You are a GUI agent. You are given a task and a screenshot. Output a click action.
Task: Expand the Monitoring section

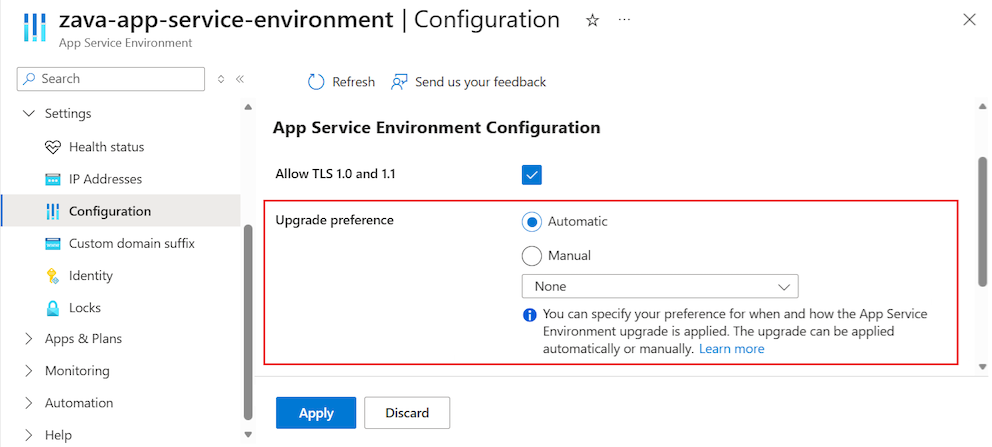(x=28, y=371)
